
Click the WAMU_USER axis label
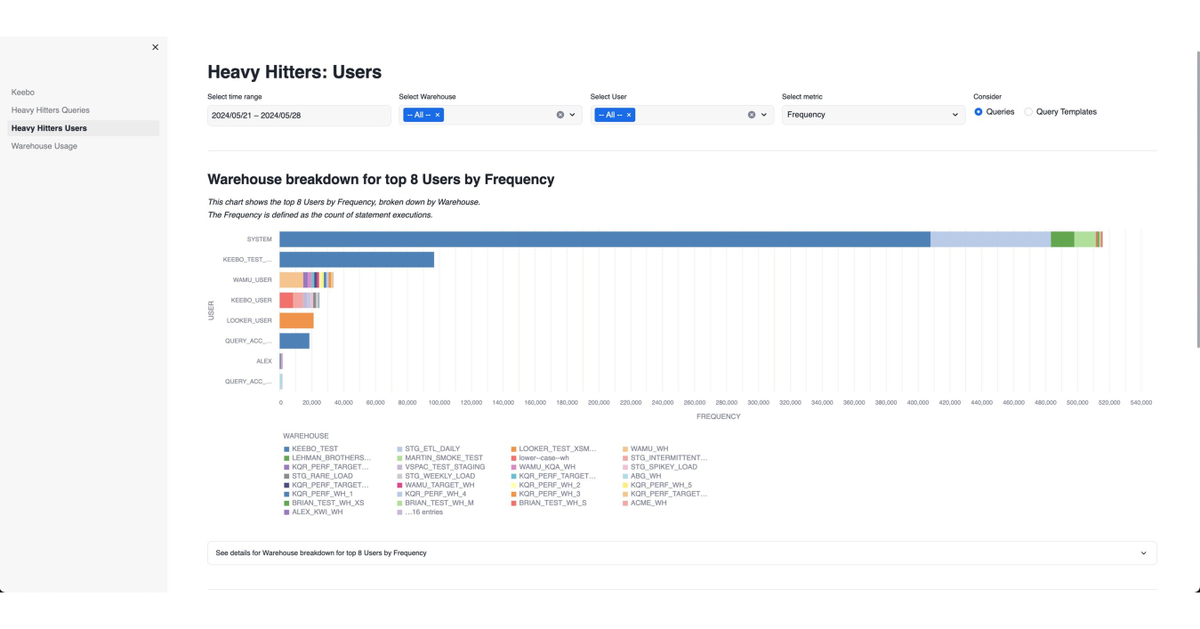(x=252, y=280)
